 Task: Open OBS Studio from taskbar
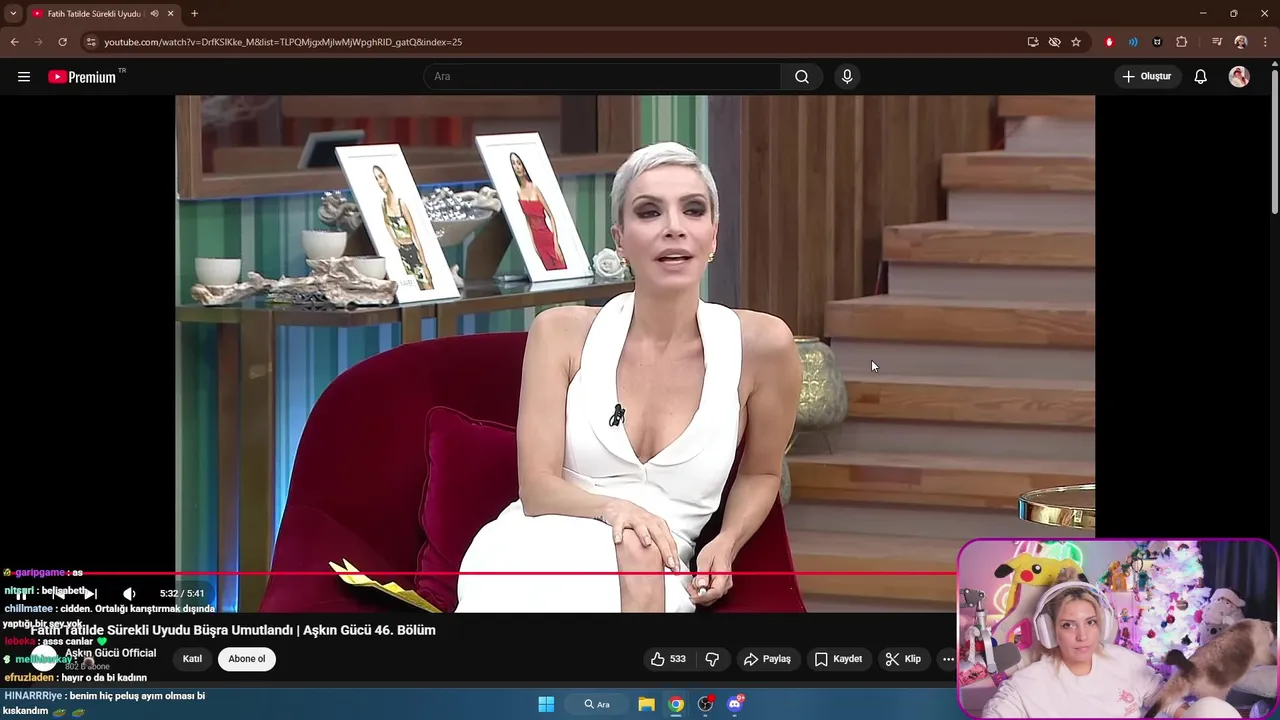pos(705,704)
